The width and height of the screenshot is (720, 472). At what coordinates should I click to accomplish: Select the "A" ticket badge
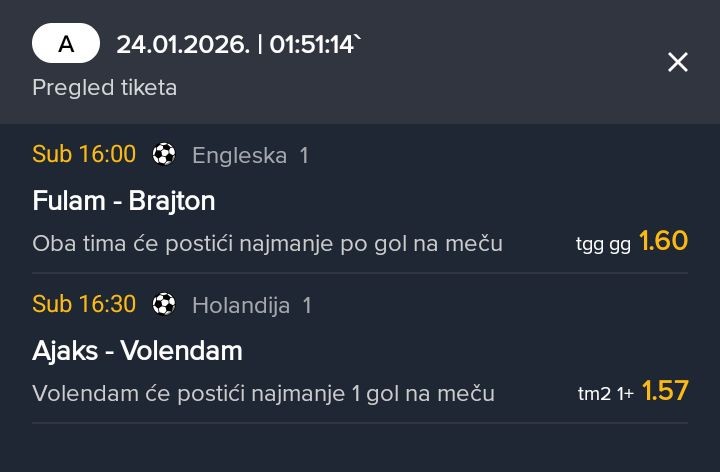coord(66,44)
